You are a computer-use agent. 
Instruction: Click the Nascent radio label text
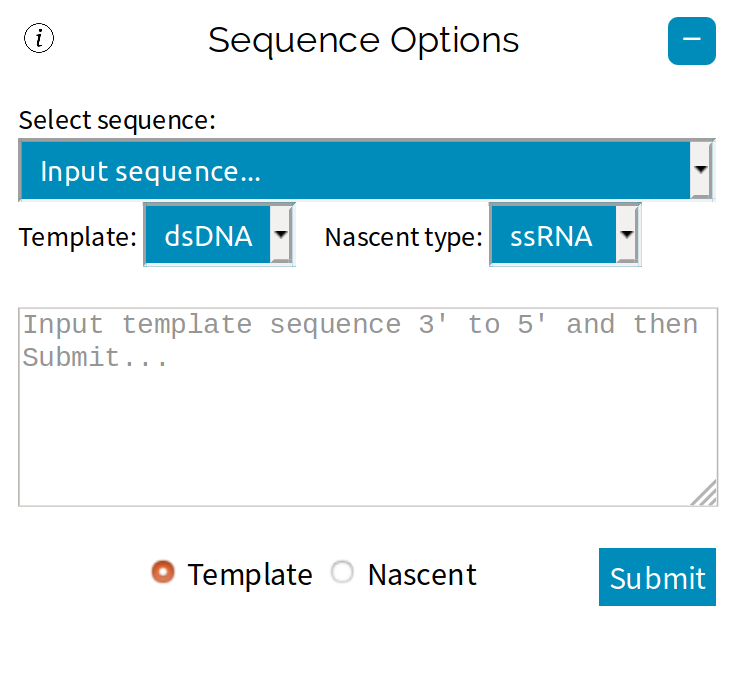pos(422,575)
